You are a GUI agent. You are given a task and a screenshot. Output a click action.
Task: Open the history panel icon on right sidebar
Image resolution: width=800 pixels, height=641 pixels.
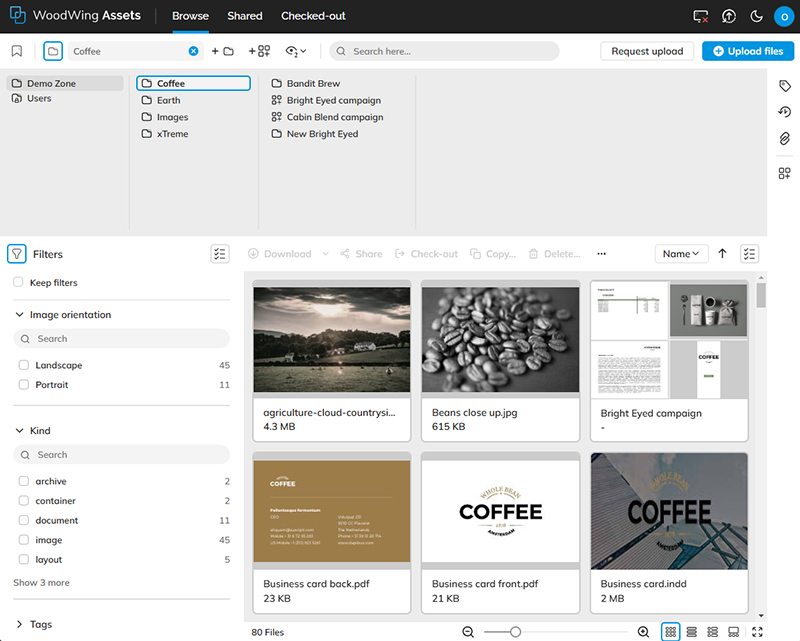[785, 112]
